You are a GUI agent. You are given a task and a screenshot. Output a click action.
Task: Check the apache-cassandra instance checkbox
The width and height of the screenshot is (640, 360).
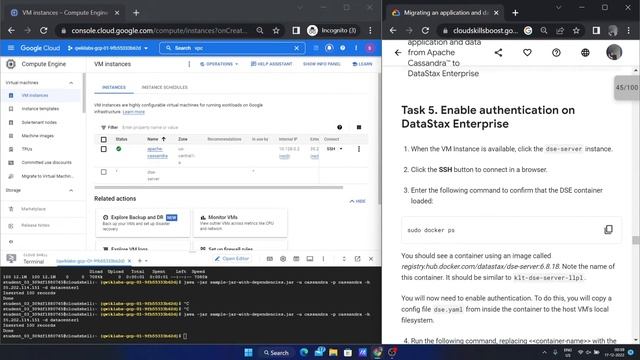pos(104,149)
